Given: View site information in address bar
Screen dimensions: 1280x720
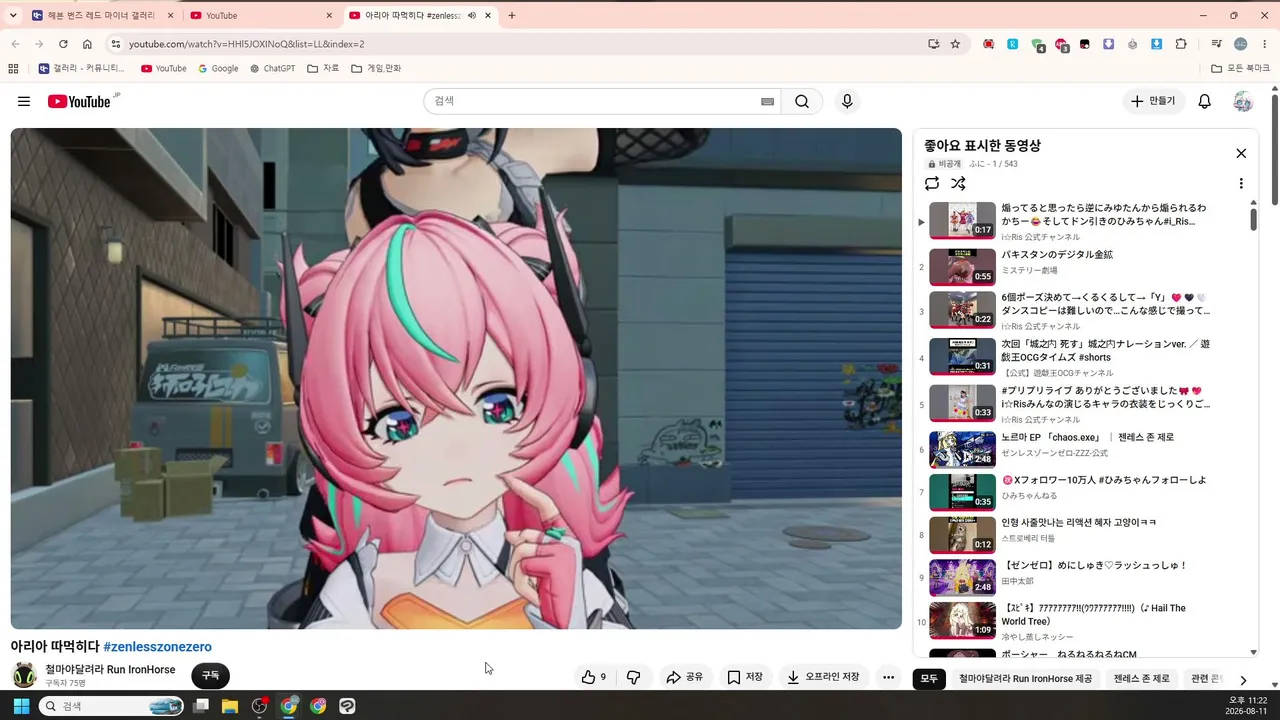Looking at the screenshot, I should [116, 44].
